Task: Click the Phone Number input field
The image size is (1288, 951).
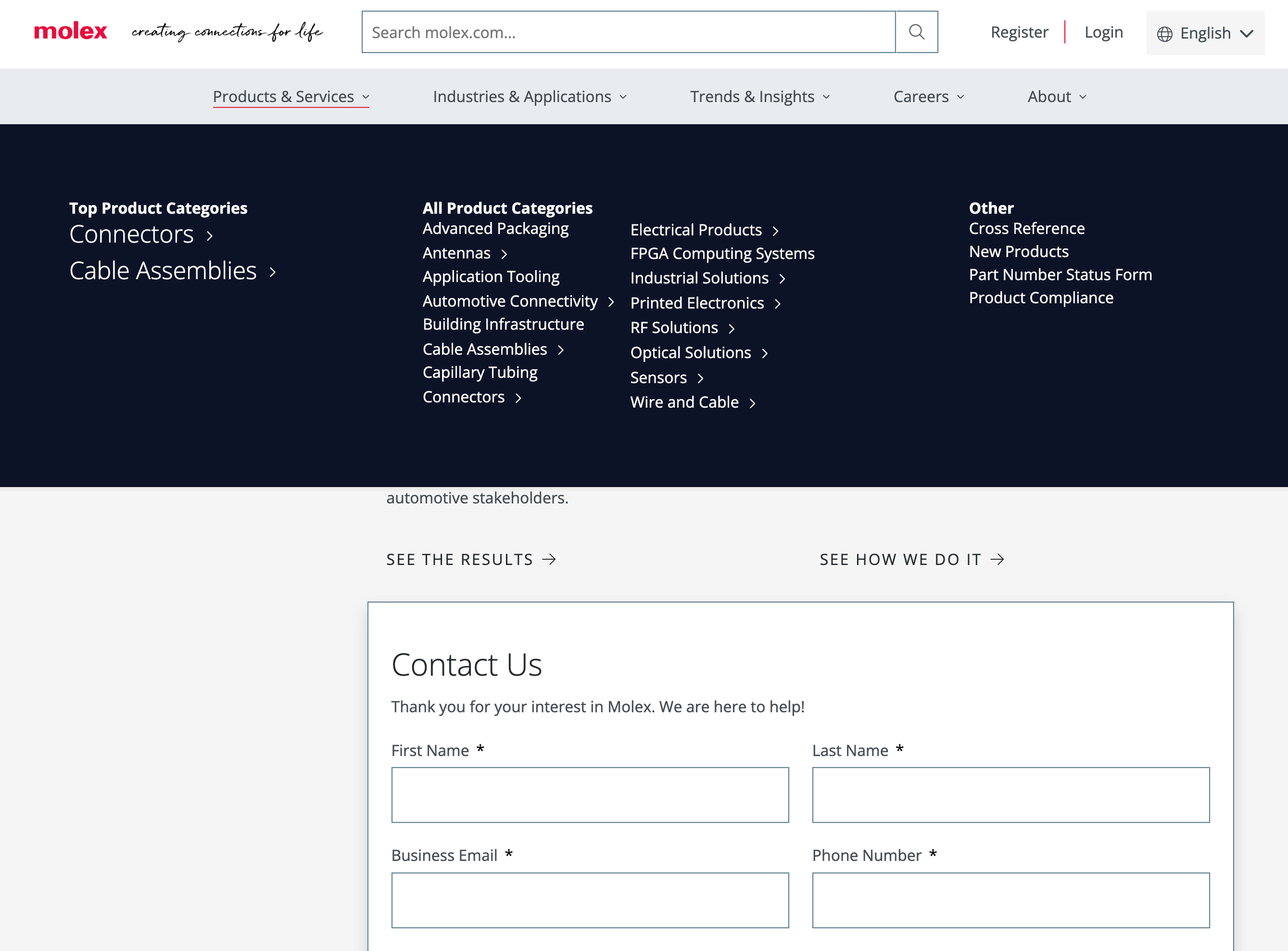Action: click(x=1011, y=900)
